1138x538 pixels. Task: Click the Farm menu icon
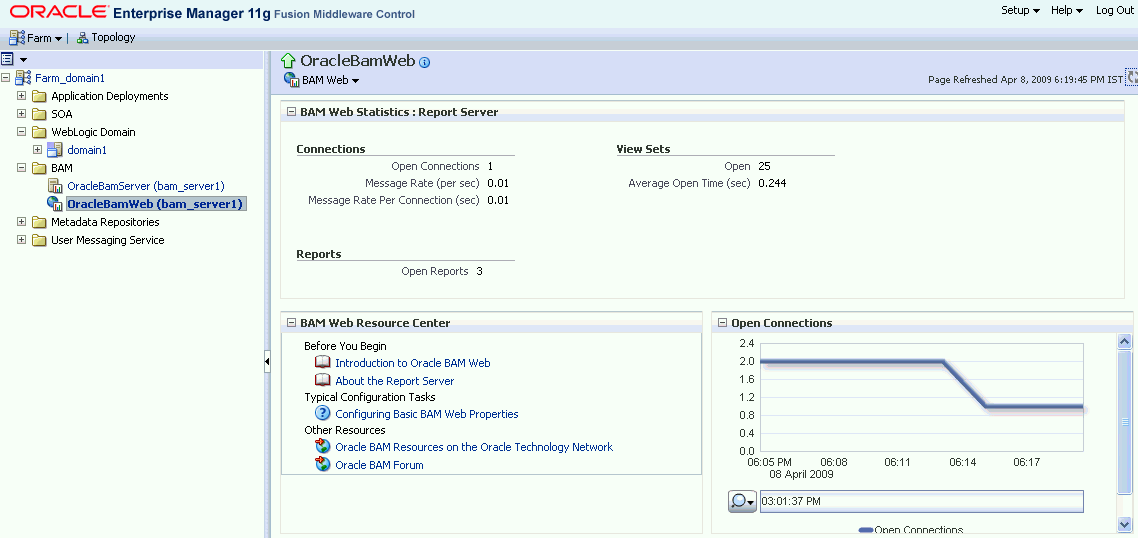(17, 38)
